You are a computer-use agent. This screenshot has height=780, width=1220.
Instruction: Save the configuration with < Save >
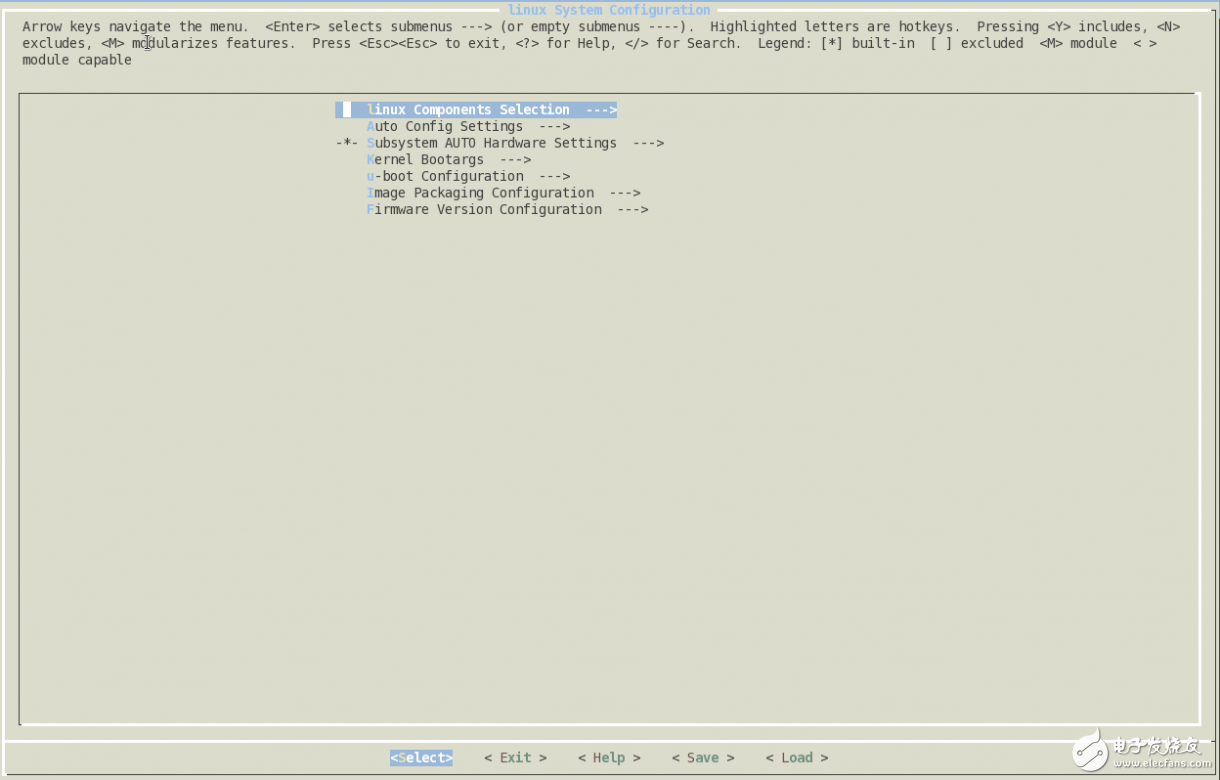[702, 757]
